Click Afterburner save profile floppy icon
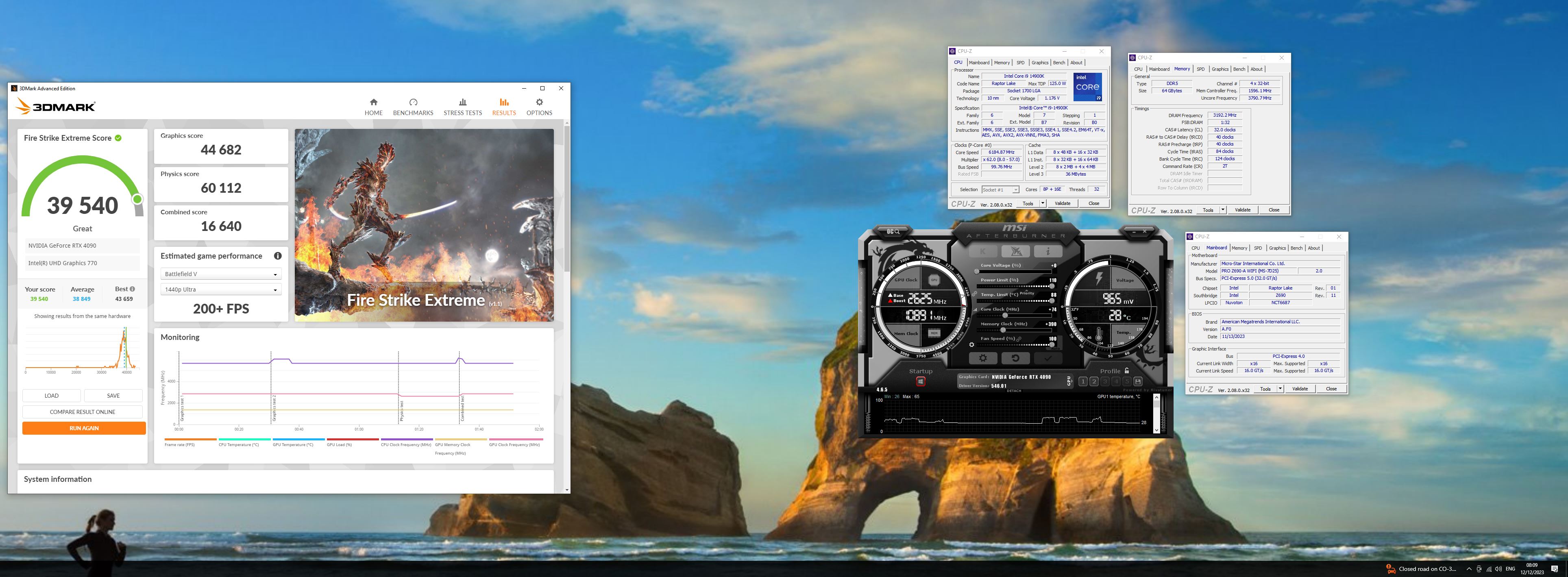Viewport: 1568px width, 577px height. (x=1138, y=382)
